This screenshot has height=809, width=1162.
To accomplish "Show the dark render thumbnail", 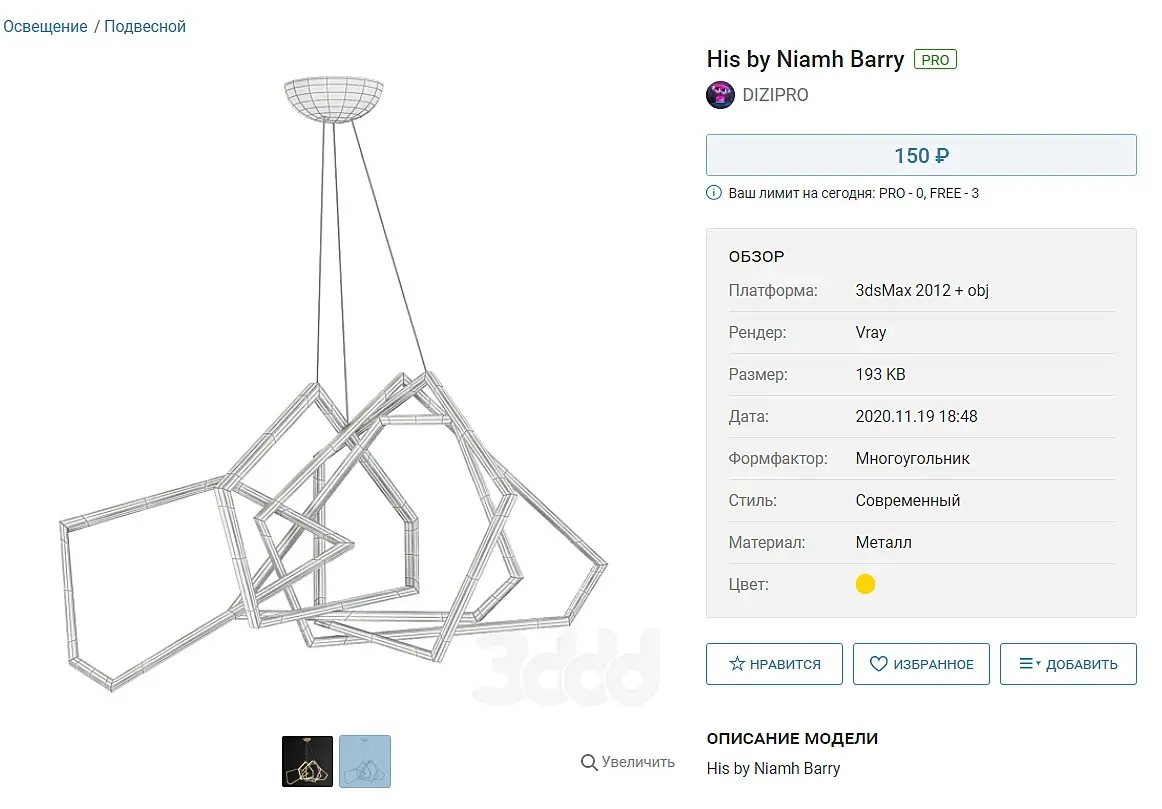I will [x=307, y=761].
